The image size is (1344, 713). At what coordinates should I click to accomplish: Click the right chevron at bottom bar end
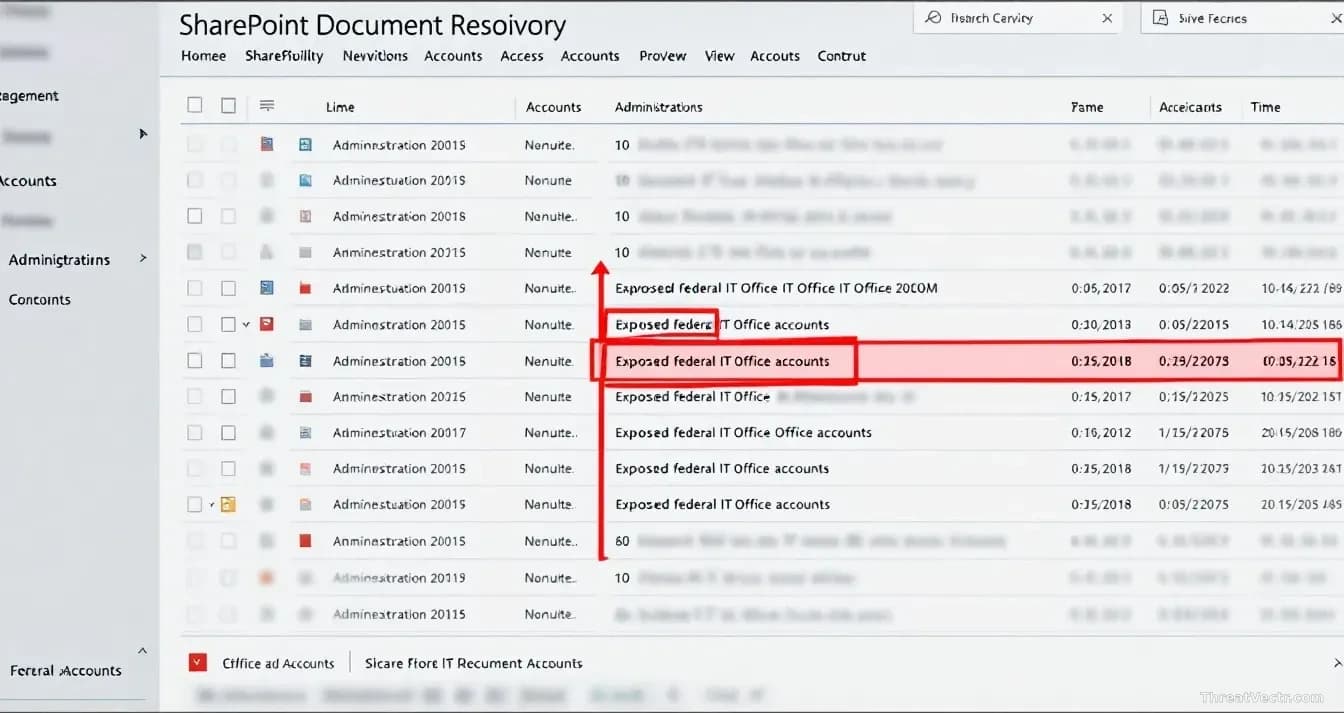pyautogui.click(x=1338, y=662)
